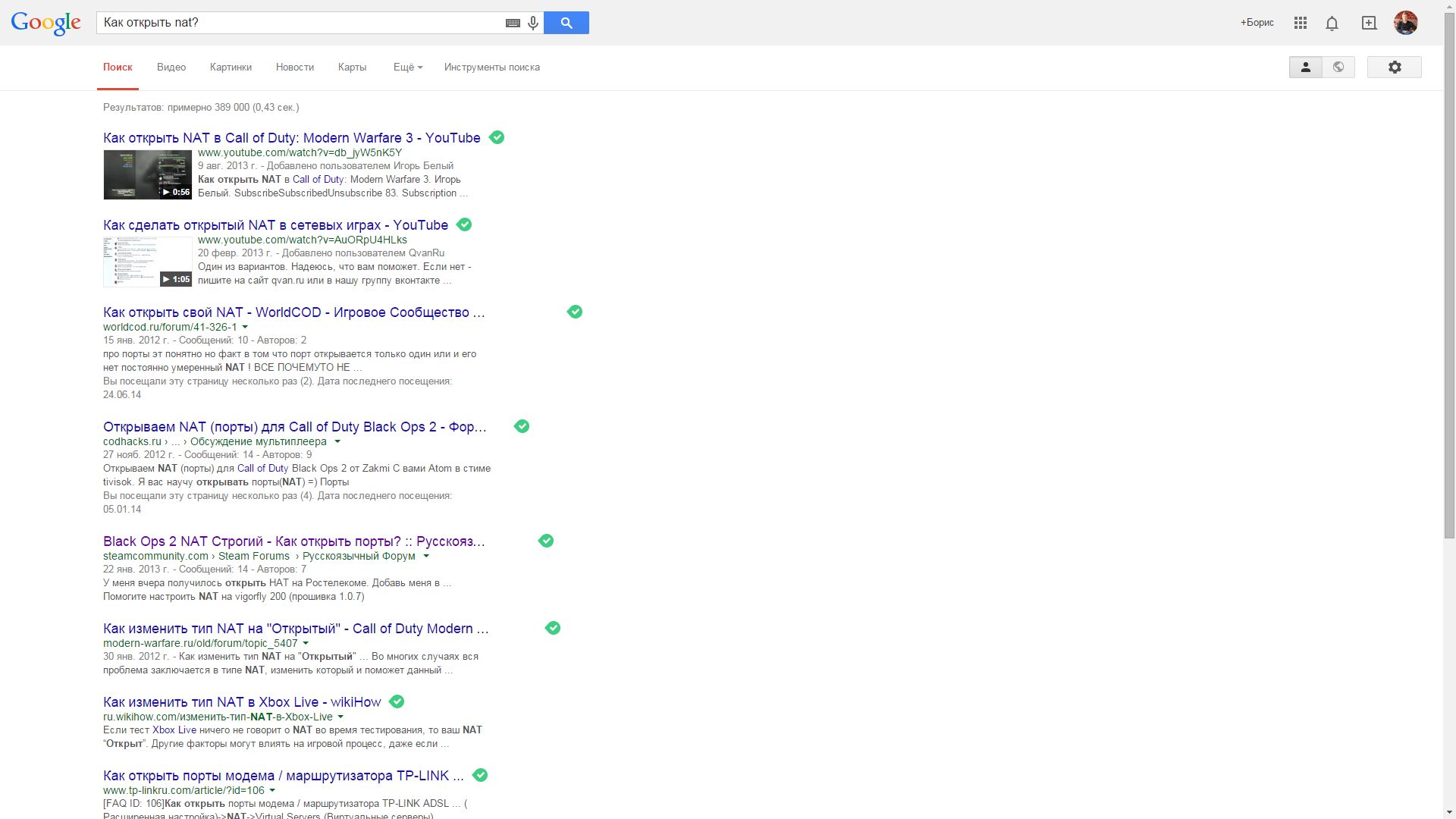The image size is (1456, 819).
Task: Click green checkmark beside codhacks Black Ops 2 result
Action: pyautogui.click(x=522, y=426)
